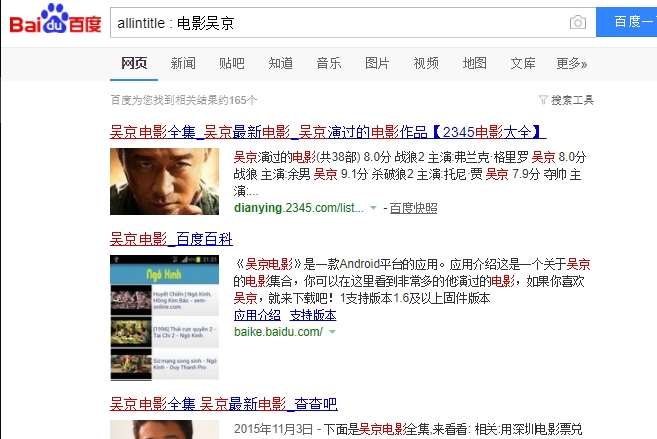Click the 百度一下 search button
This screenshot has width=657, height=439.
click(x=627, y=22)
